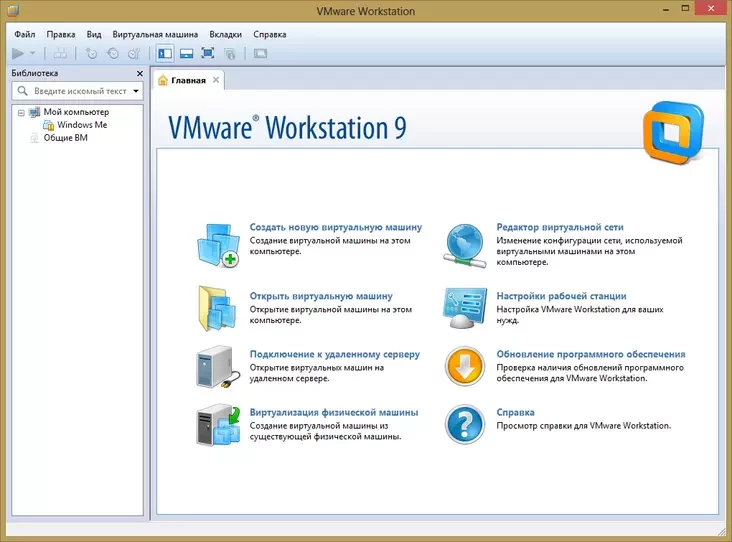Enter full screen mode from toolbar
Viewport: 732px width, 542px height.
click(208, 53)
